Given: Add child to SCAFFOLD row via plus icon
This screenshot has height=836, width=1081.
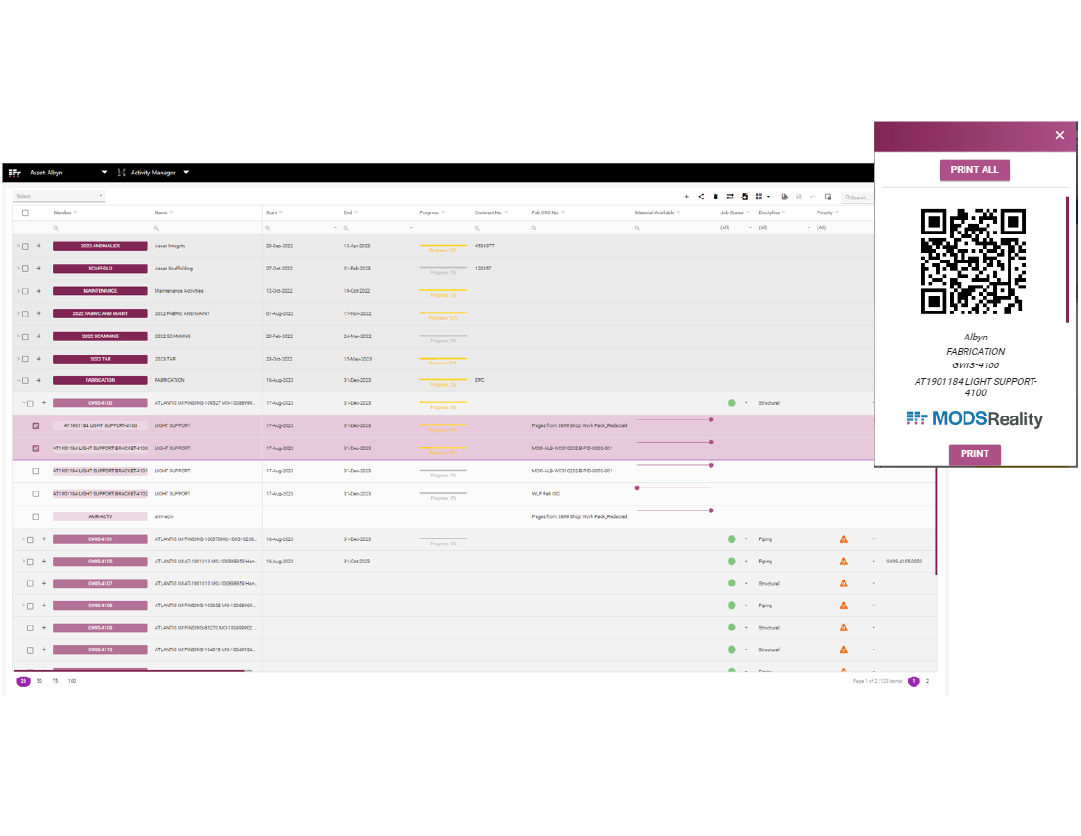Looking at the screenshot, I should (x=39, y=268).
